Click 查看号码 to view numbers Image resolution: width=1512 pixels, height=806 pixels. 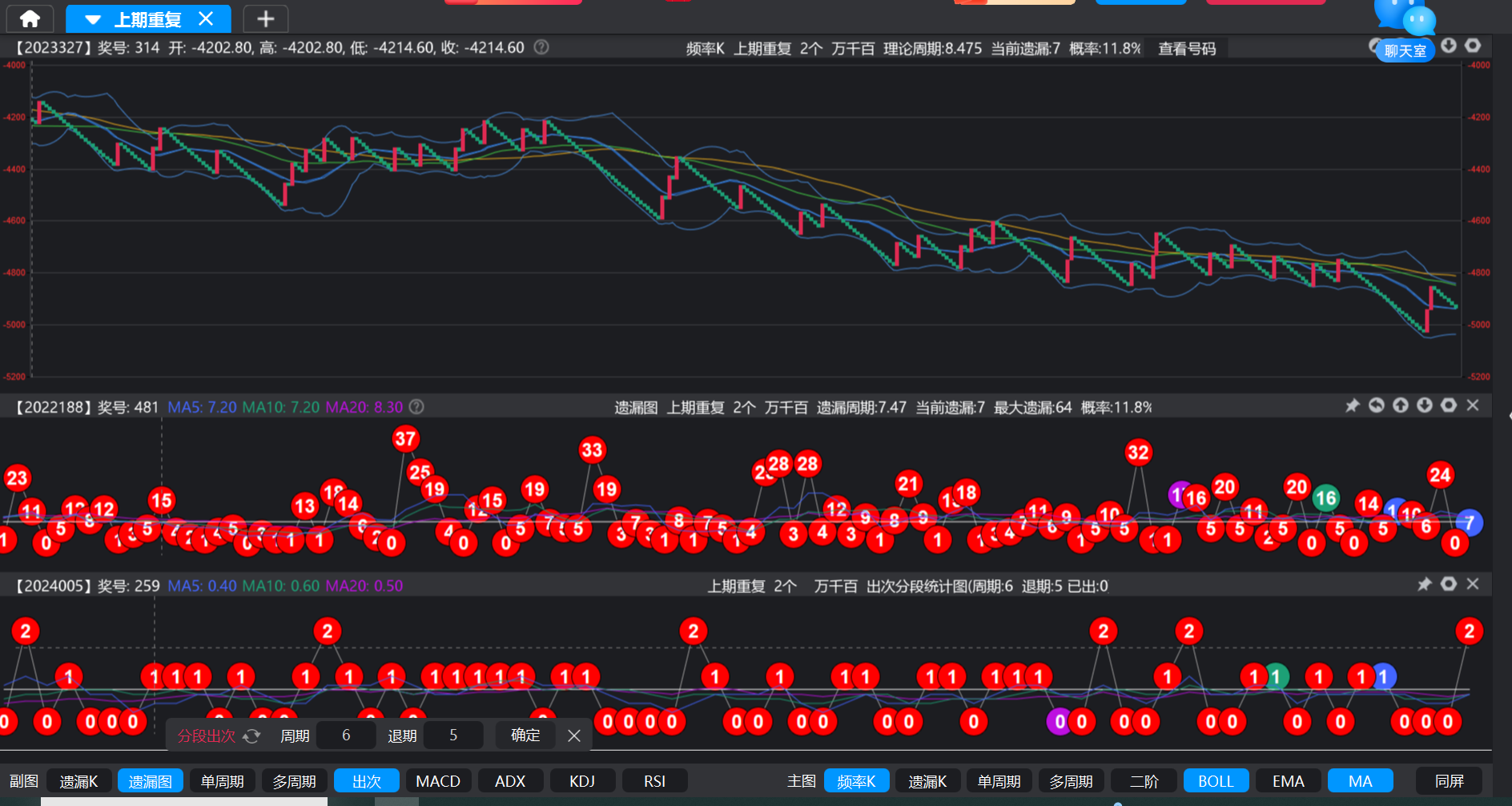[x=1187, y=49]
